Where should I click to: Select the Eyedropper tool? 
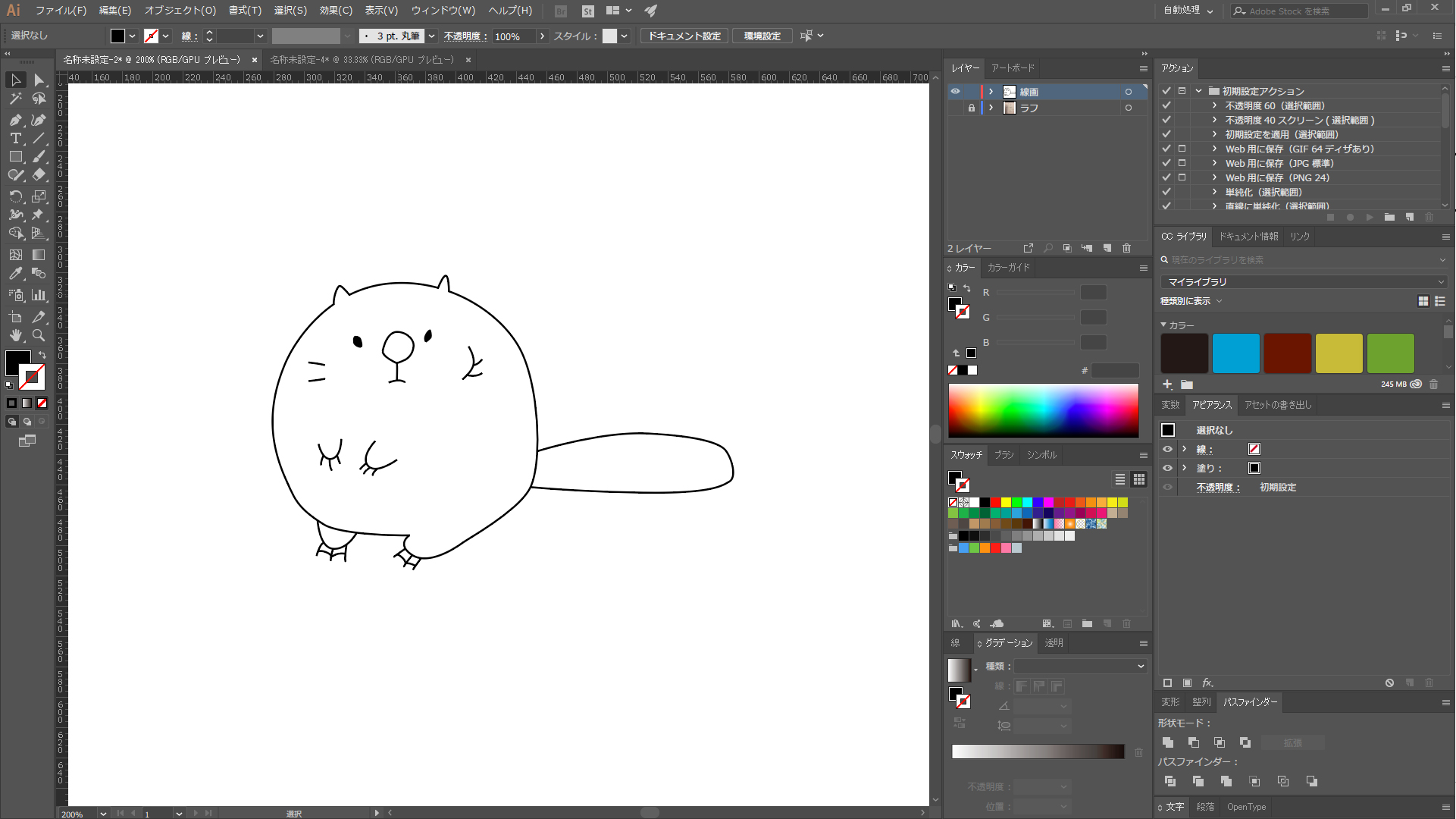pyautogui.click(x=15, y=274)
